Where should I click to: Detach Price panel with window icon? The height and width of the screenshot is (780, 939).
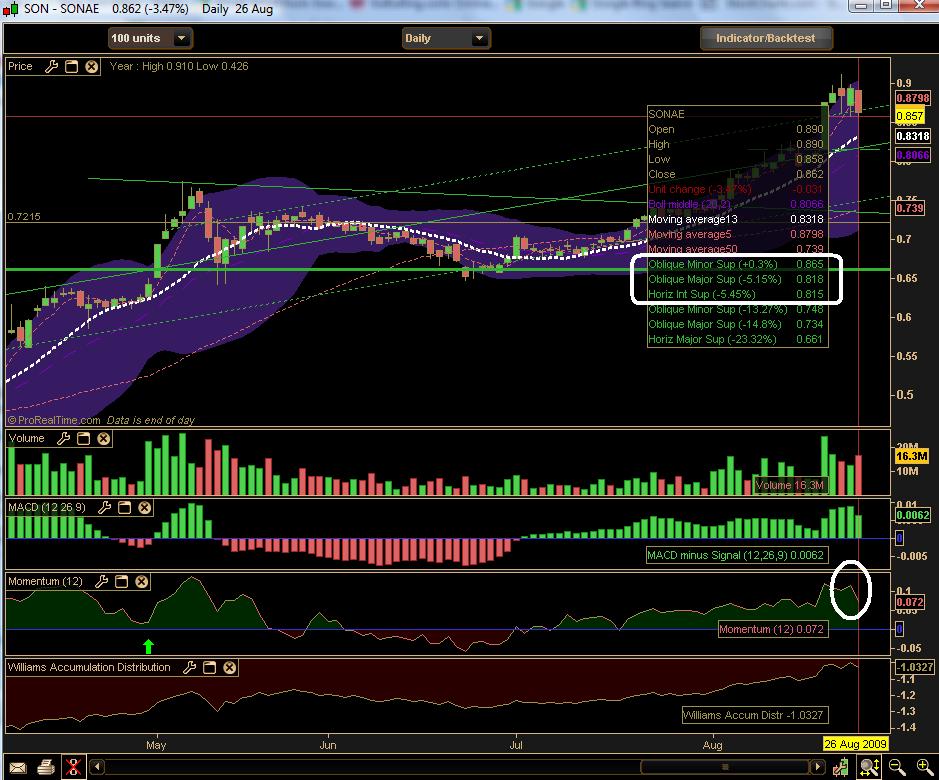click(x=71, y=66)
